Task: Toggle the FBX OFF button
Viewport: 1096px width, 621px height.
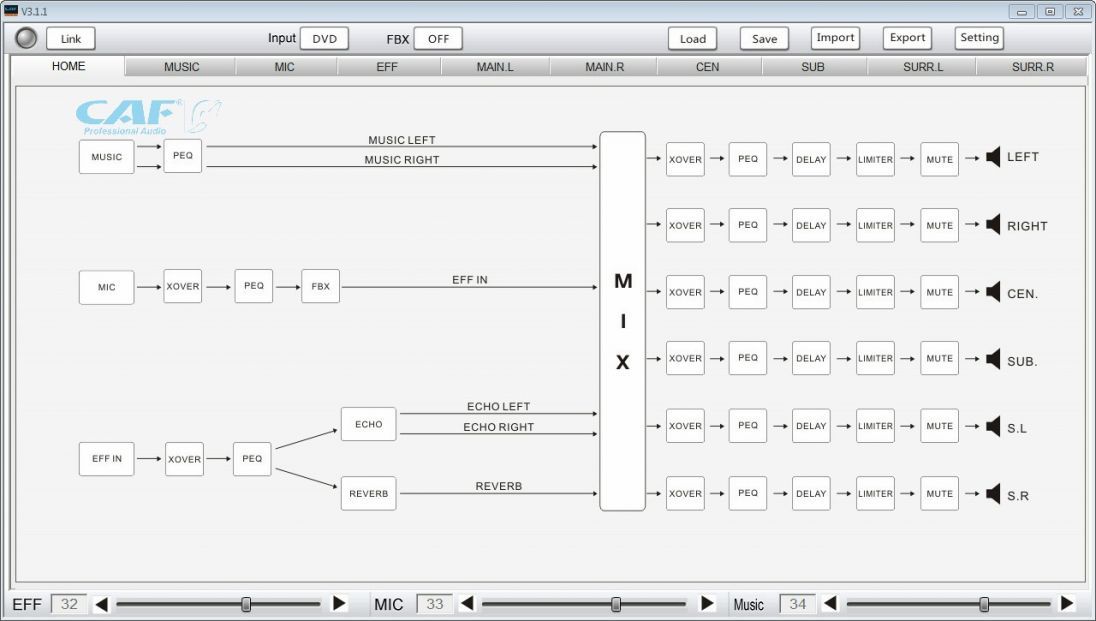Action: tap(438, 39)
